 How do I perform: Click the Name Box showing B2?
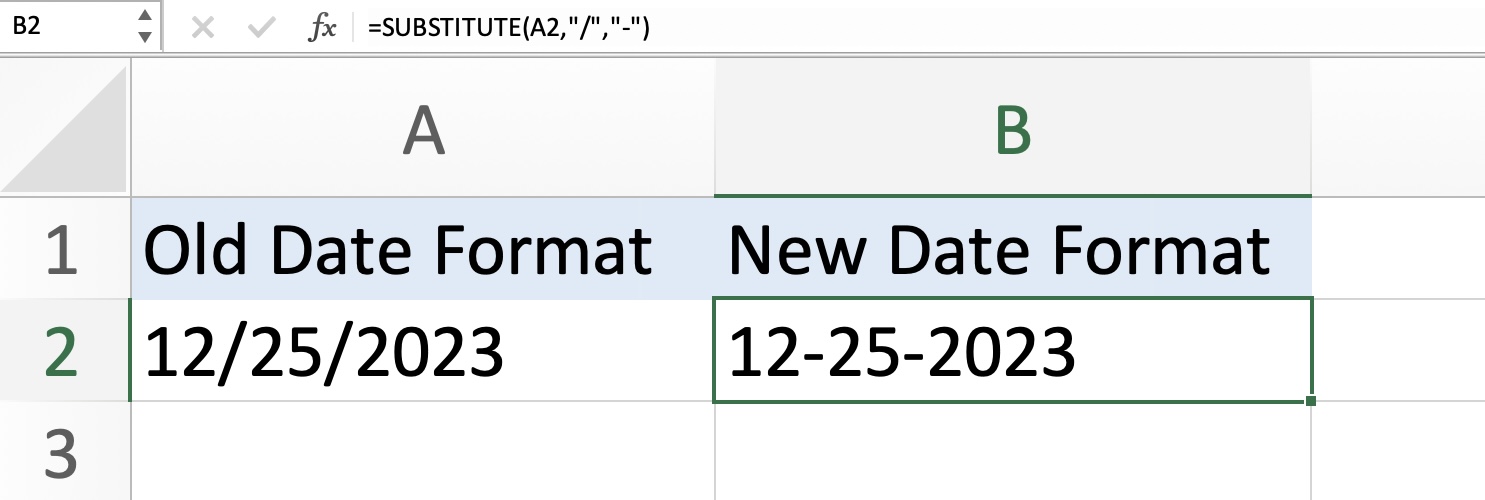[66, 27]
